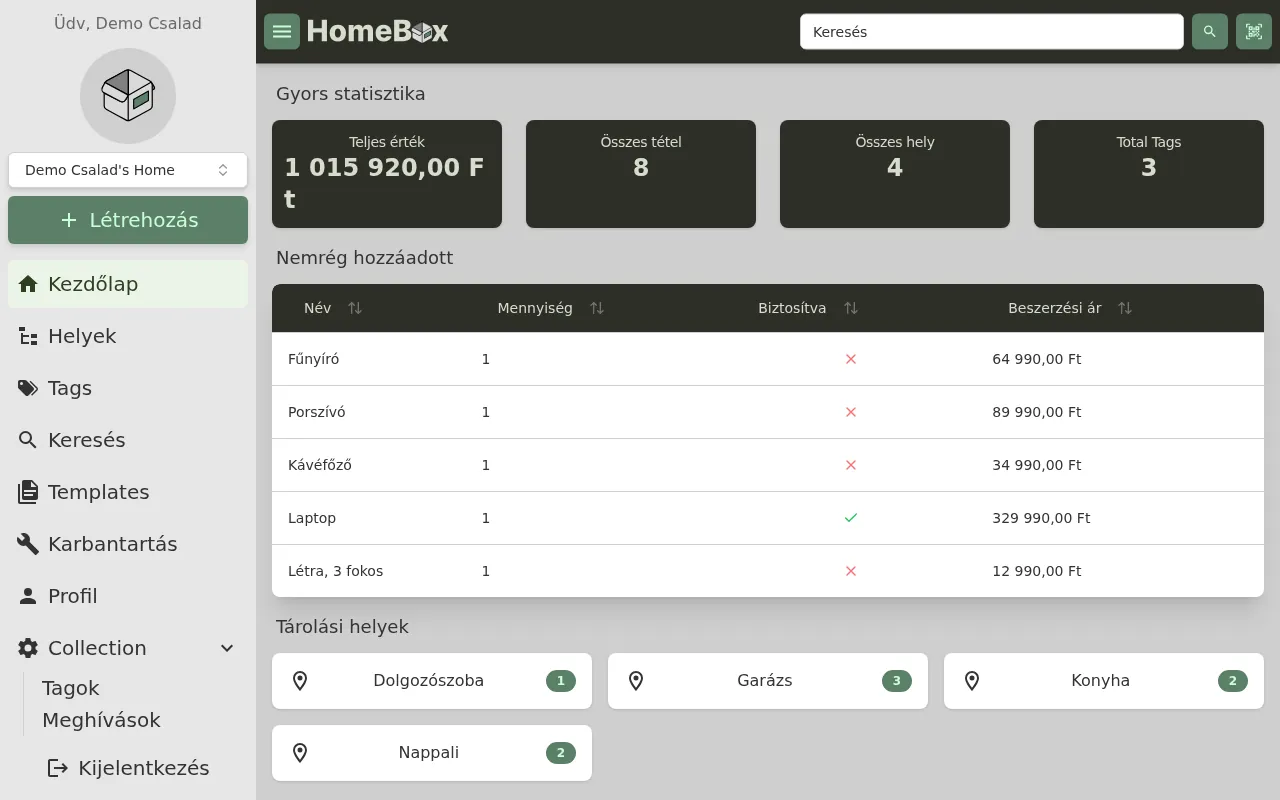Viewport: 1280px width, 800px height.
Task: Click the location pin icon on Konyha
Action: click(x=972, y=681)
